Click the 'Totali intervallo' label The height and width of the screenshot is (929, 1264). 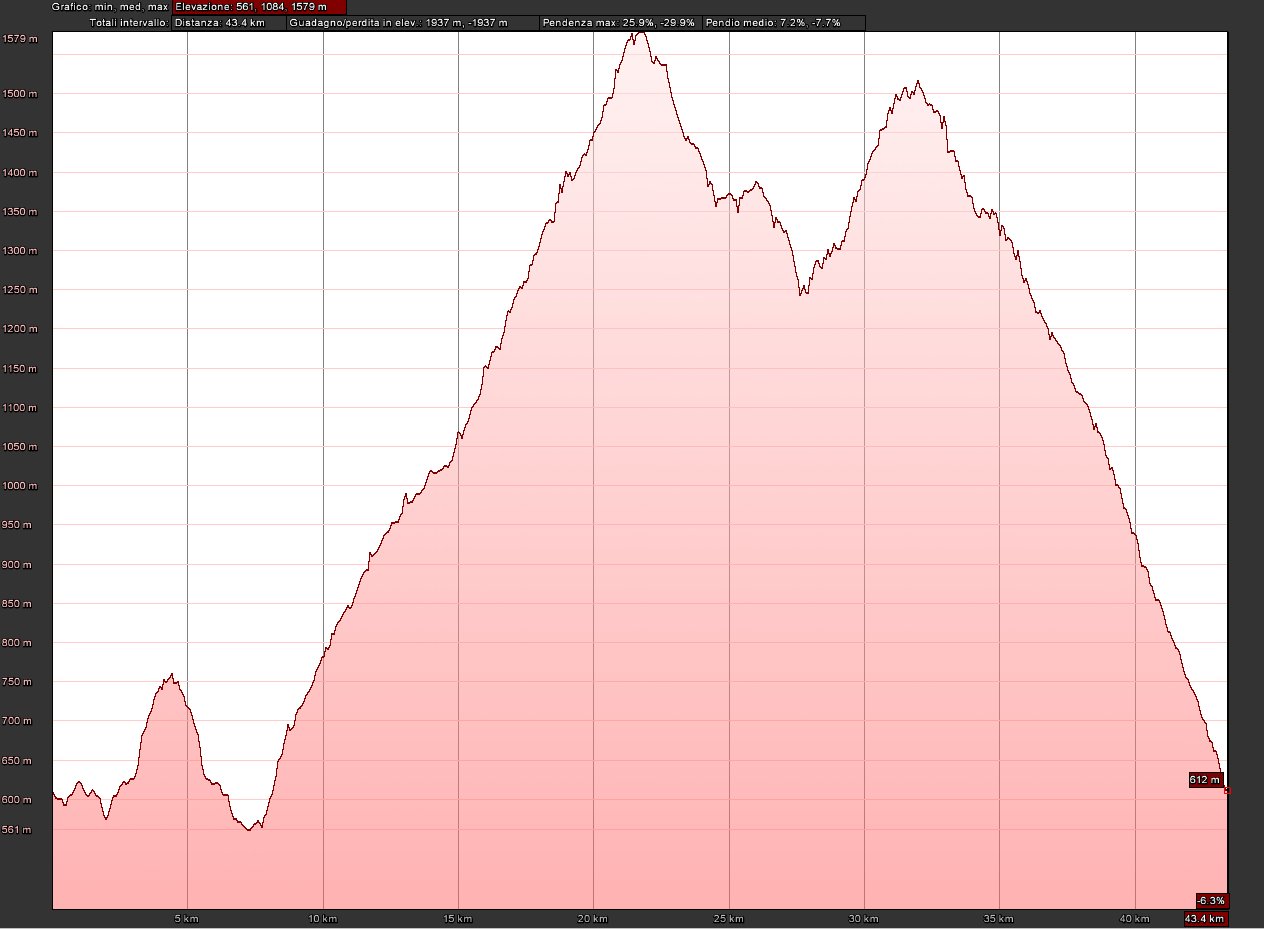point(129,22)
